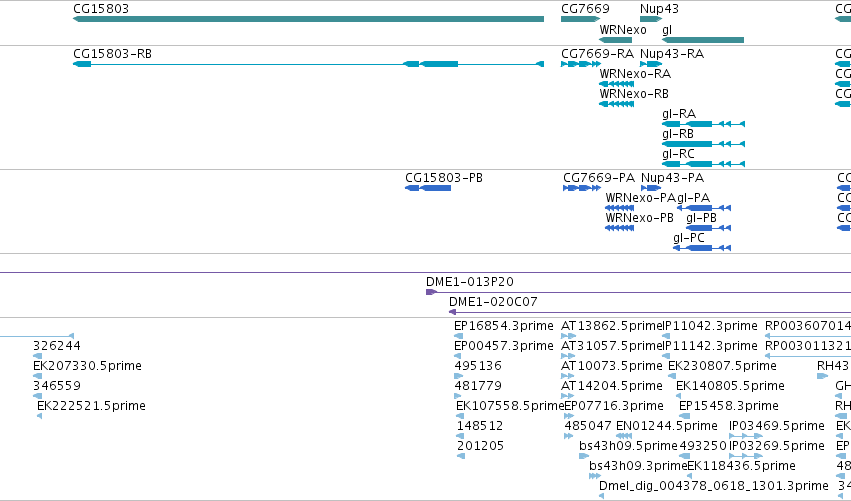Screen dimensions: 851x501
Task: Click the 326244 feature label
Action: [56, 346]
